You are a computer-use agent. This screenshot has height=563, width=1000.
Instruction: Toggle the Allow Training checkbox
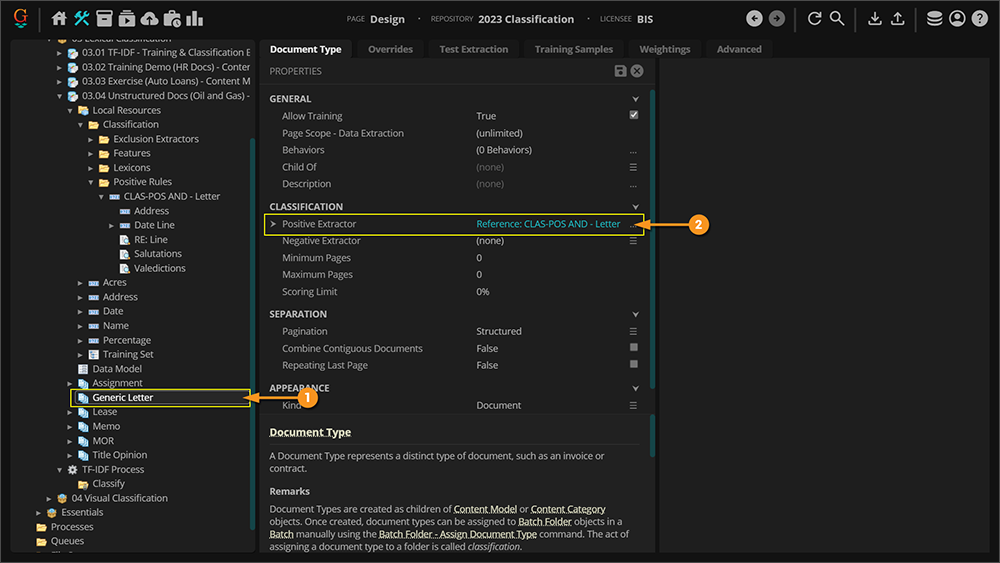tap(633, 116)
